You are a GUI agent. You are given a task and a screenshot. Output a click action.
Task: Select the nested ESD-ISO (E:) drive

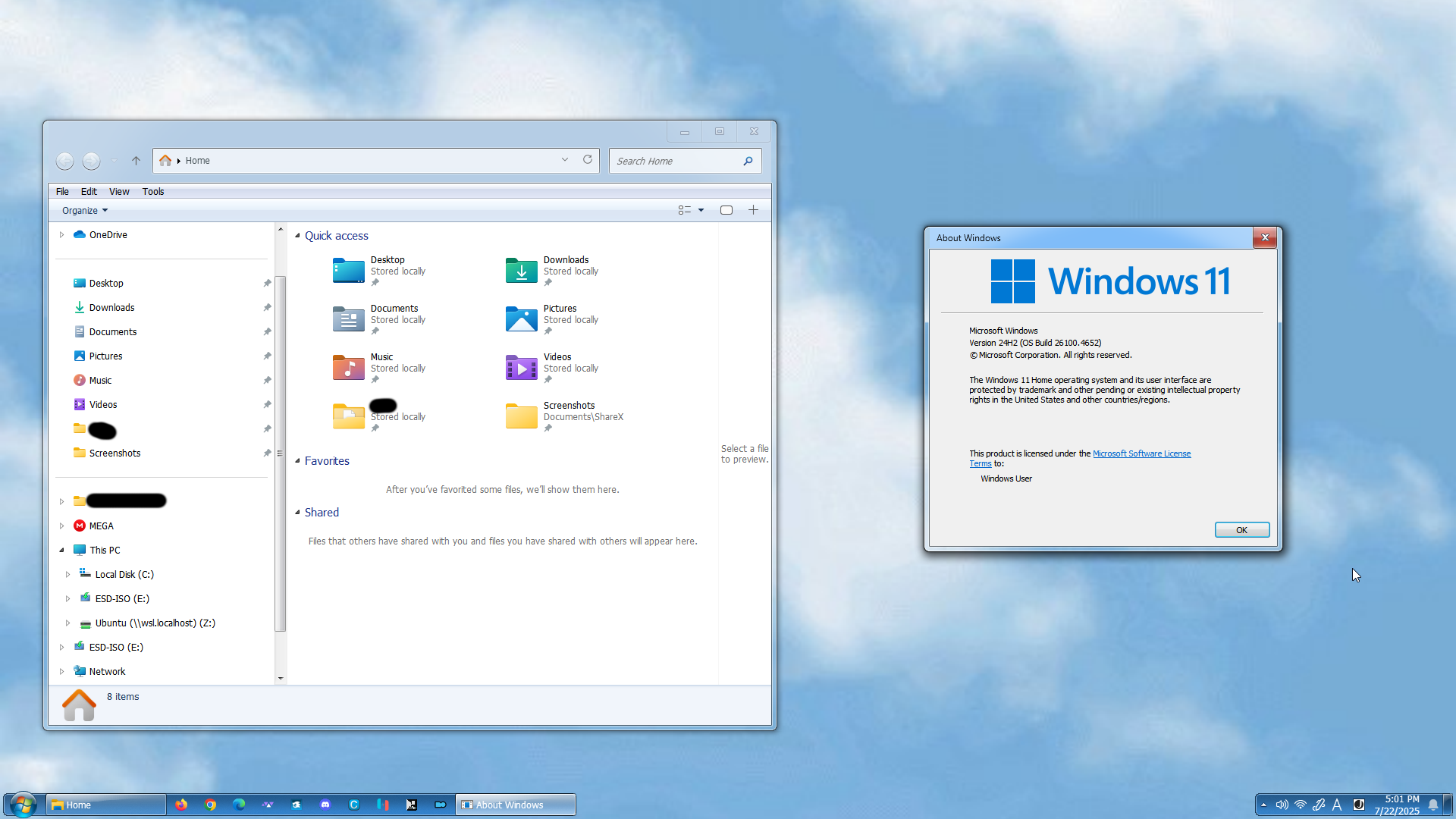(x=122, y=599)
